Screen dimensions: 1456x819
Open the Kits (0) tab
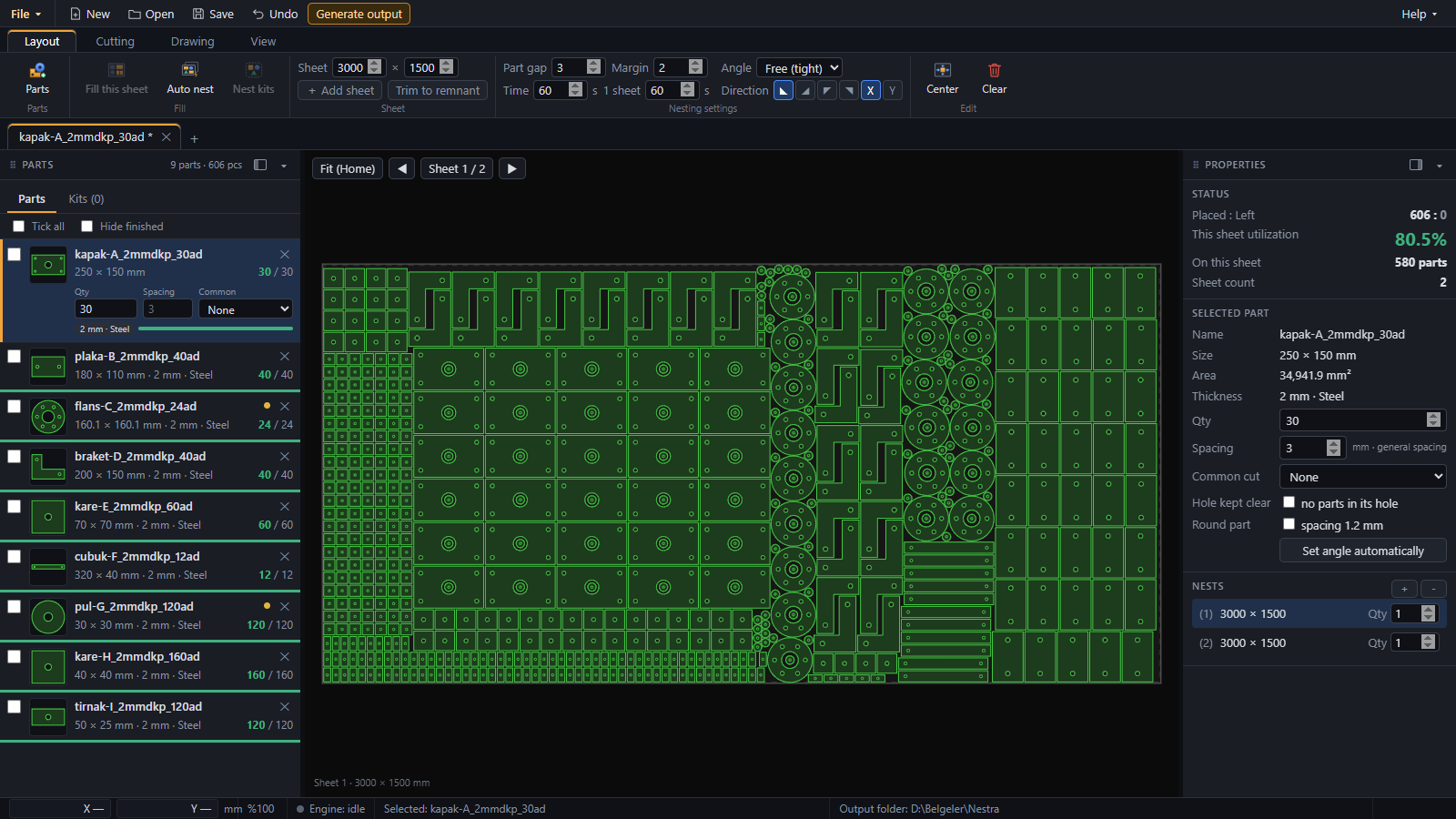[86, 198]
